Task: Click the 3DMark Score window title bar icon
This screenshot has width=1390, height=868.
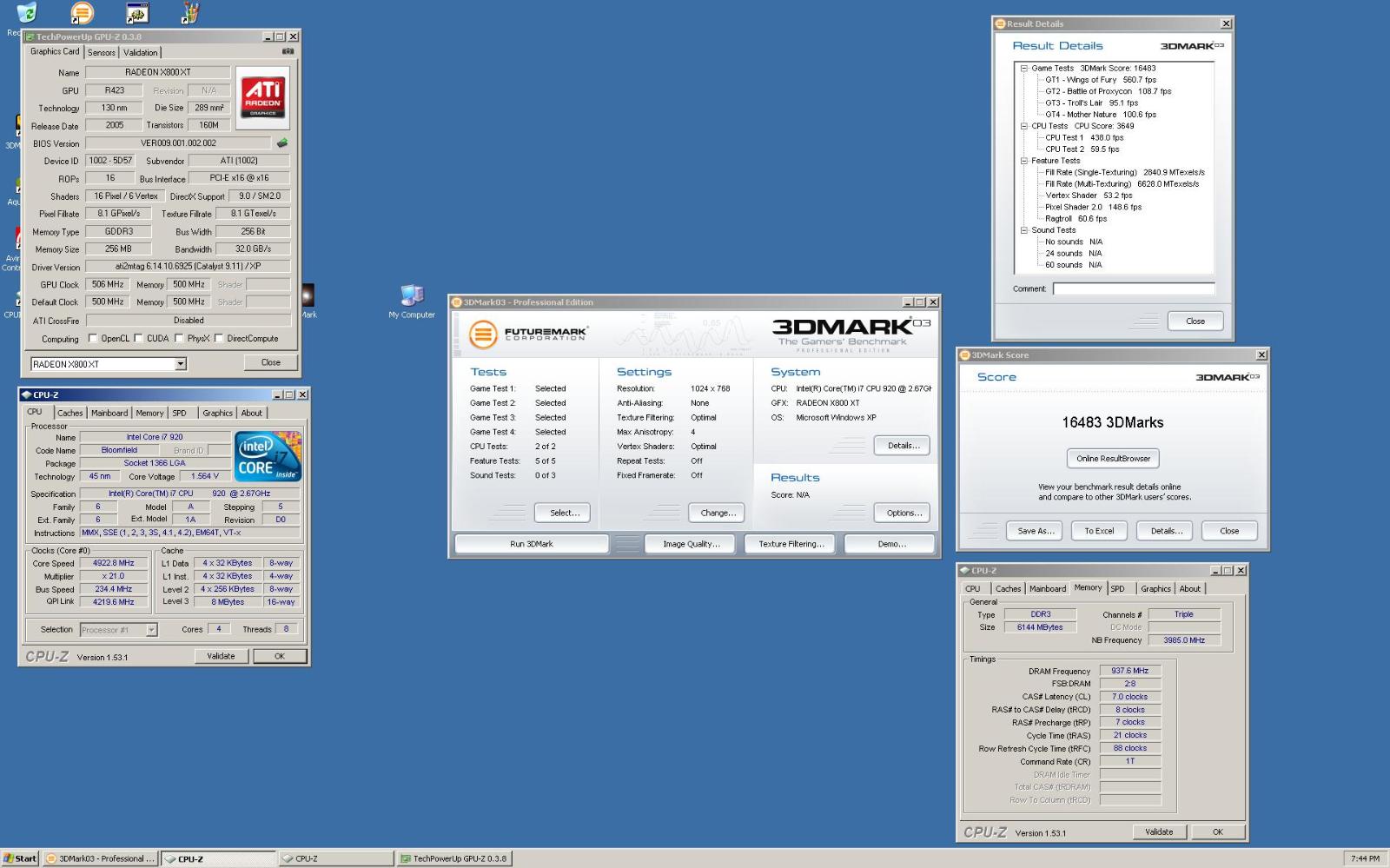Action: [964, 354]
